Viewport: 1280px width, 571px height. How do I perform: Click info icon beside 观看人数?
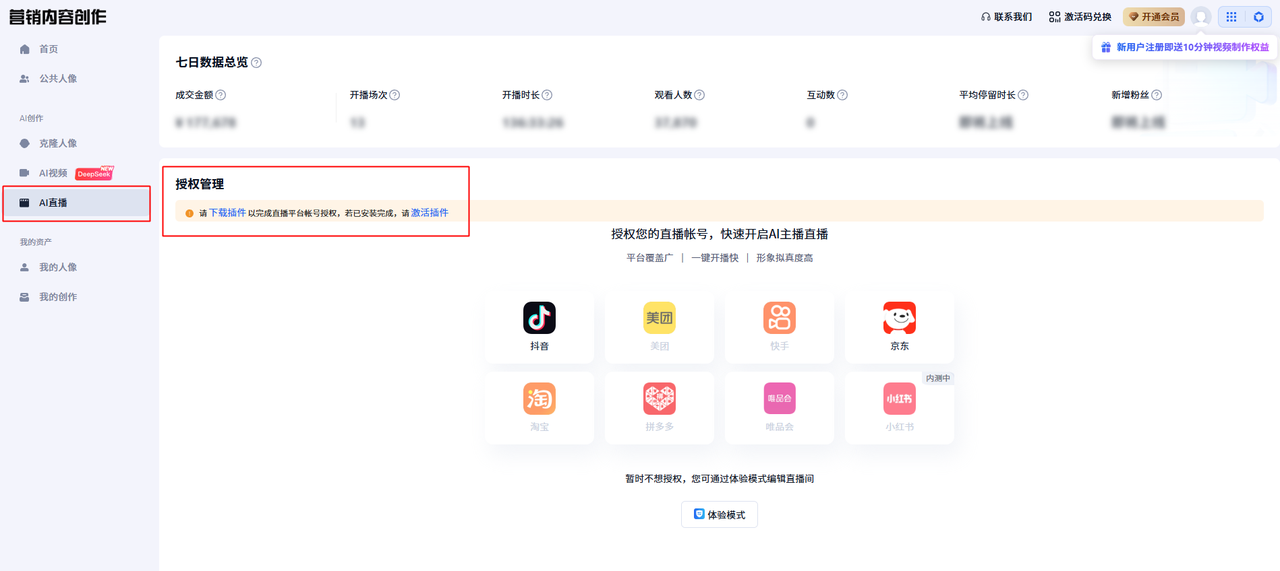700,95
